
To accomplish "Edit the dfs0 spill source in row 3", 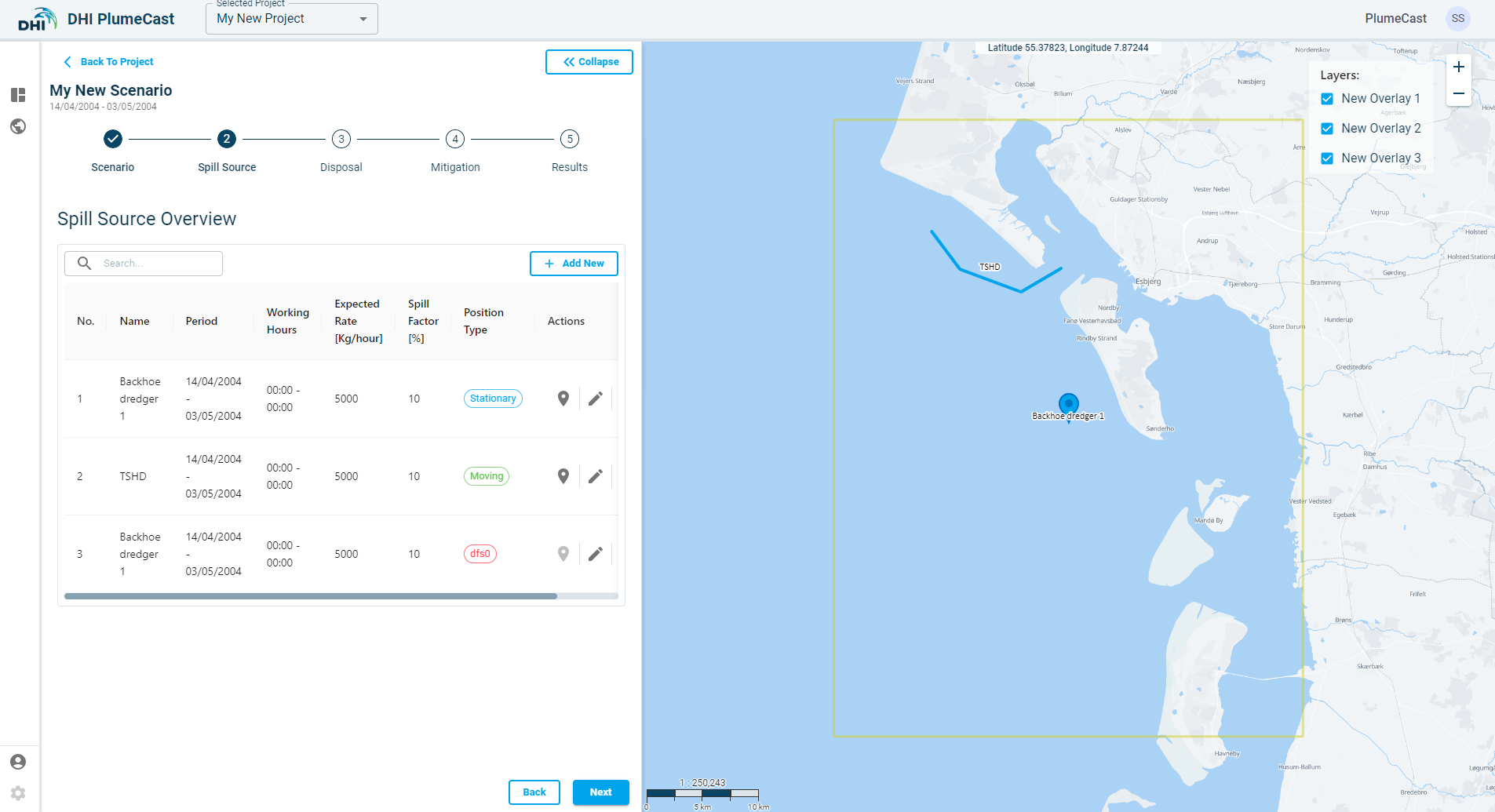I will pos(596,554).
